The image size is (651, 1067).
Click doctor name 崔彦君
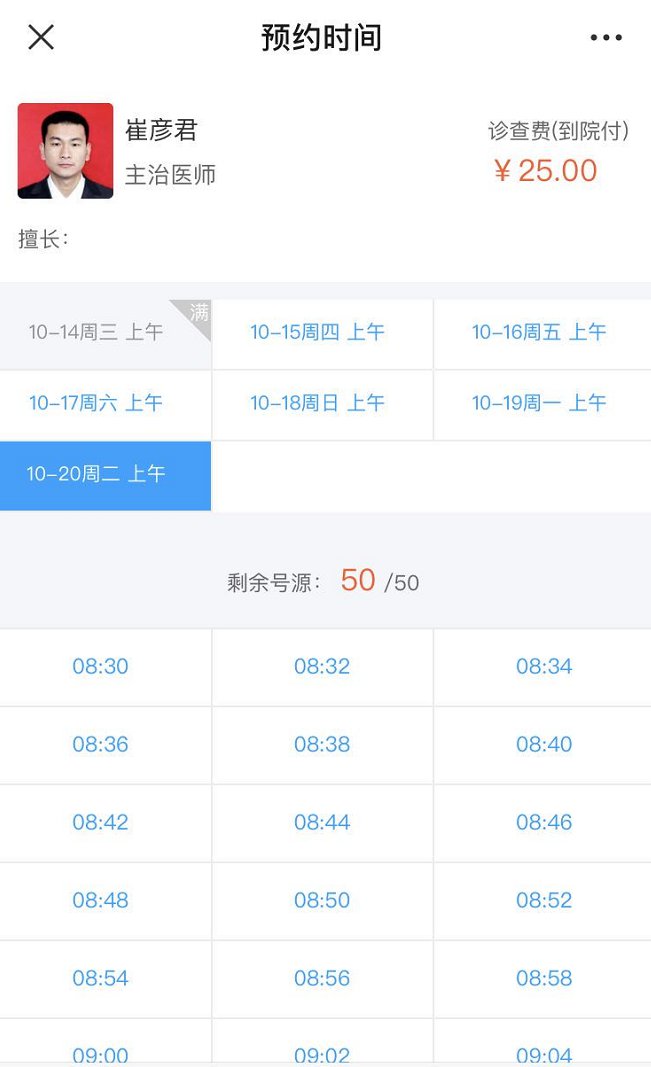coord(162,130)
